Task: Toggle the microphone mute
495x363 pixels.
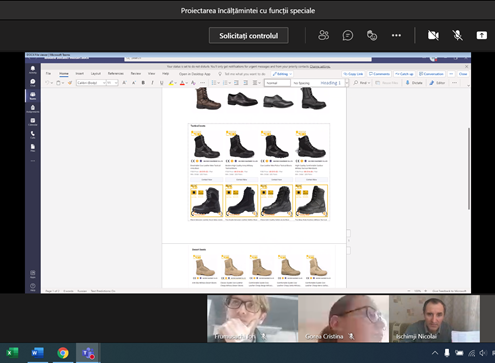Action: pyautogui.click(x=458, y=35)
